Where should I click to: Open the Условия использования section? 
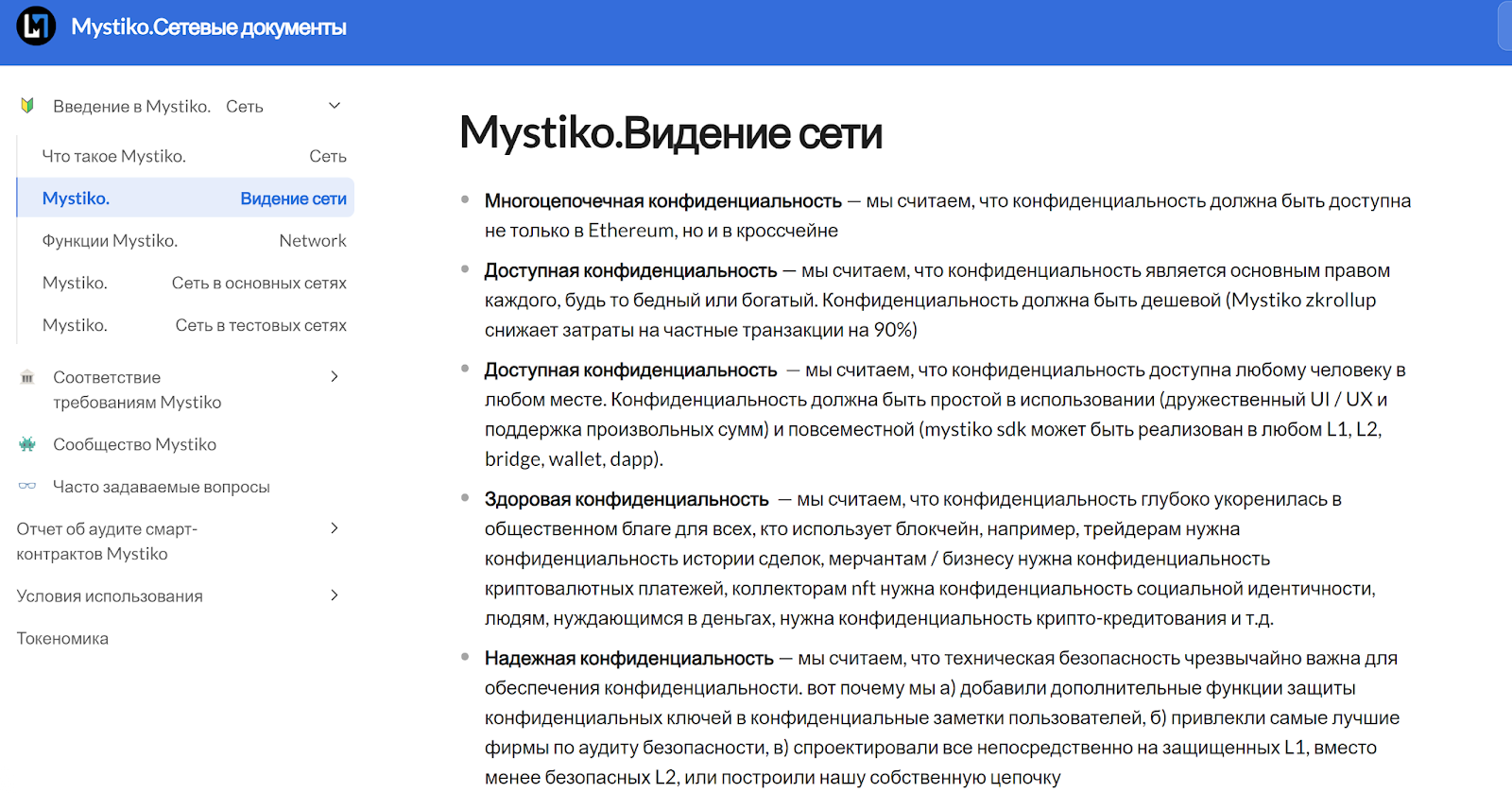click(110, 596)
